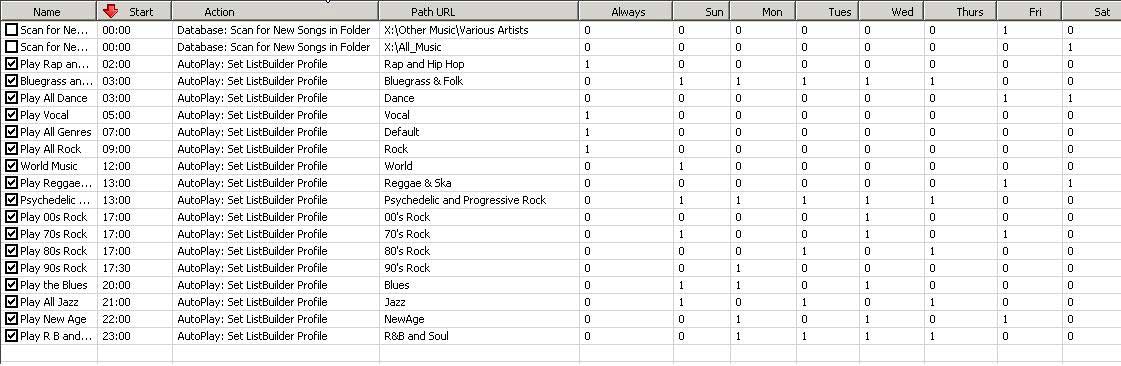Uncheck the Play the Blues event
This screenshot has width=1121, height=366.
click(x=11, y=285)
